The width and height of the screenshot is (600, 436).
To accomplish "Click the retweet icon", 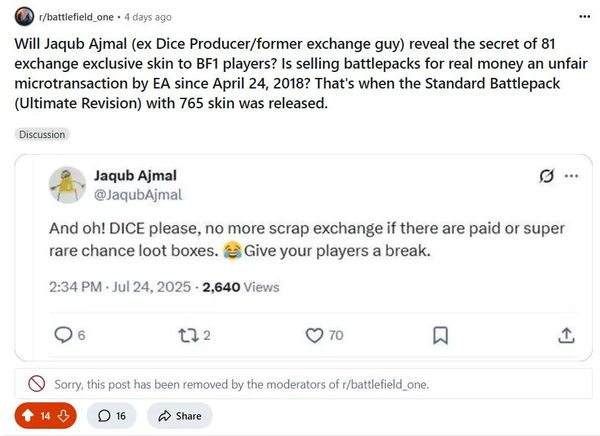I will pos(185,335).
